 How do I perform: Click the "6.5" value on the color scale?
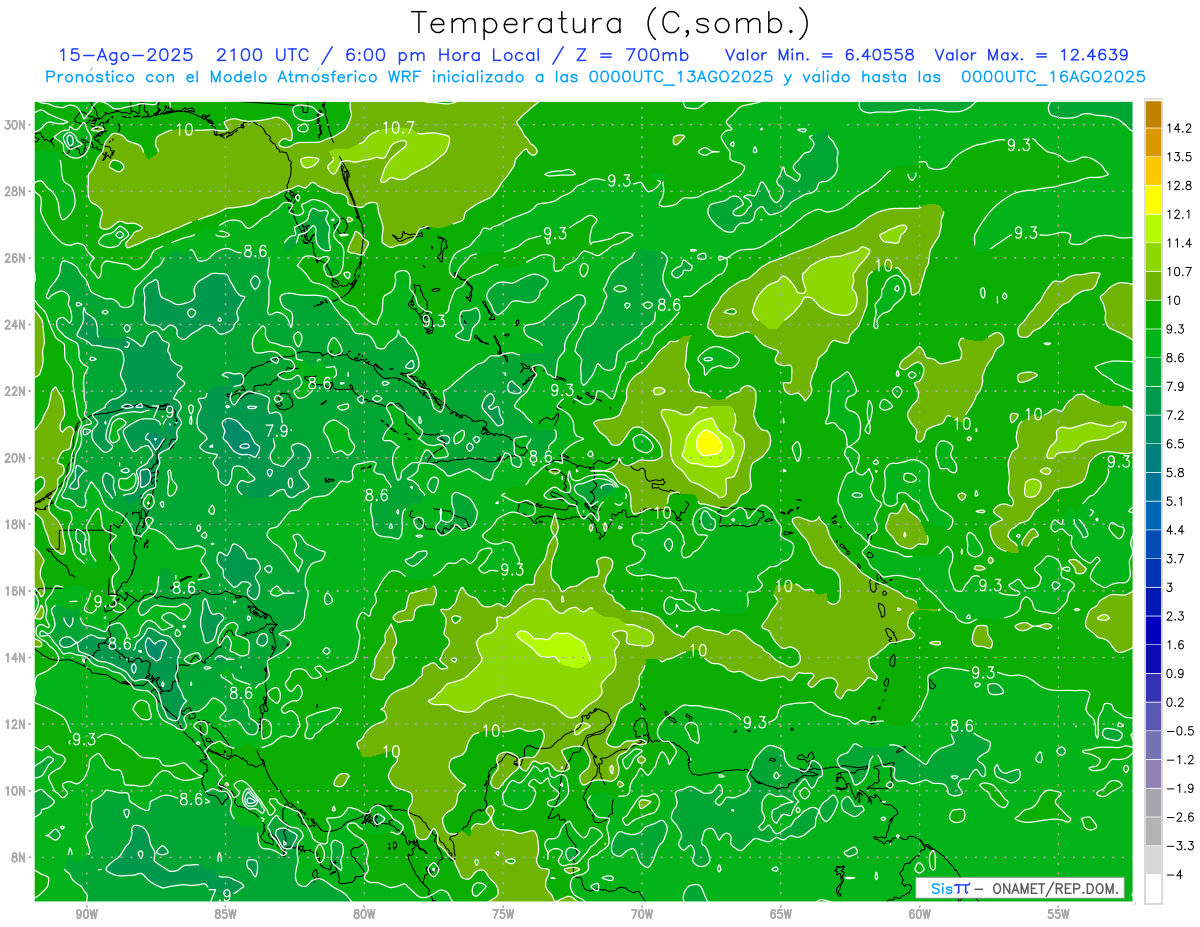click(x=1176, y=443)
